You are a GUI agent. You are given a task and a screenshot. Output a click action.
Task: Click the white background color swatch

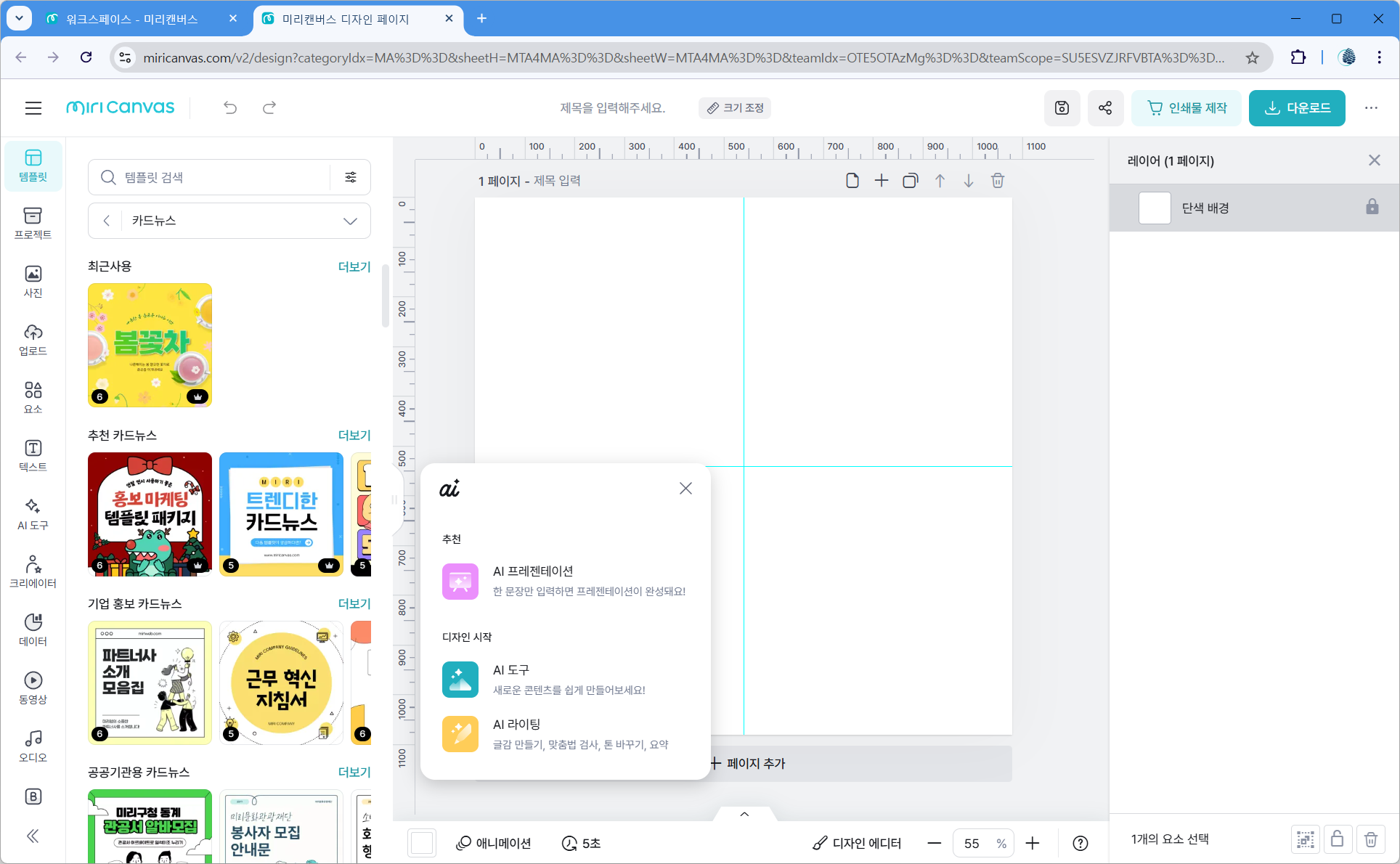click(x=422, y=843)
